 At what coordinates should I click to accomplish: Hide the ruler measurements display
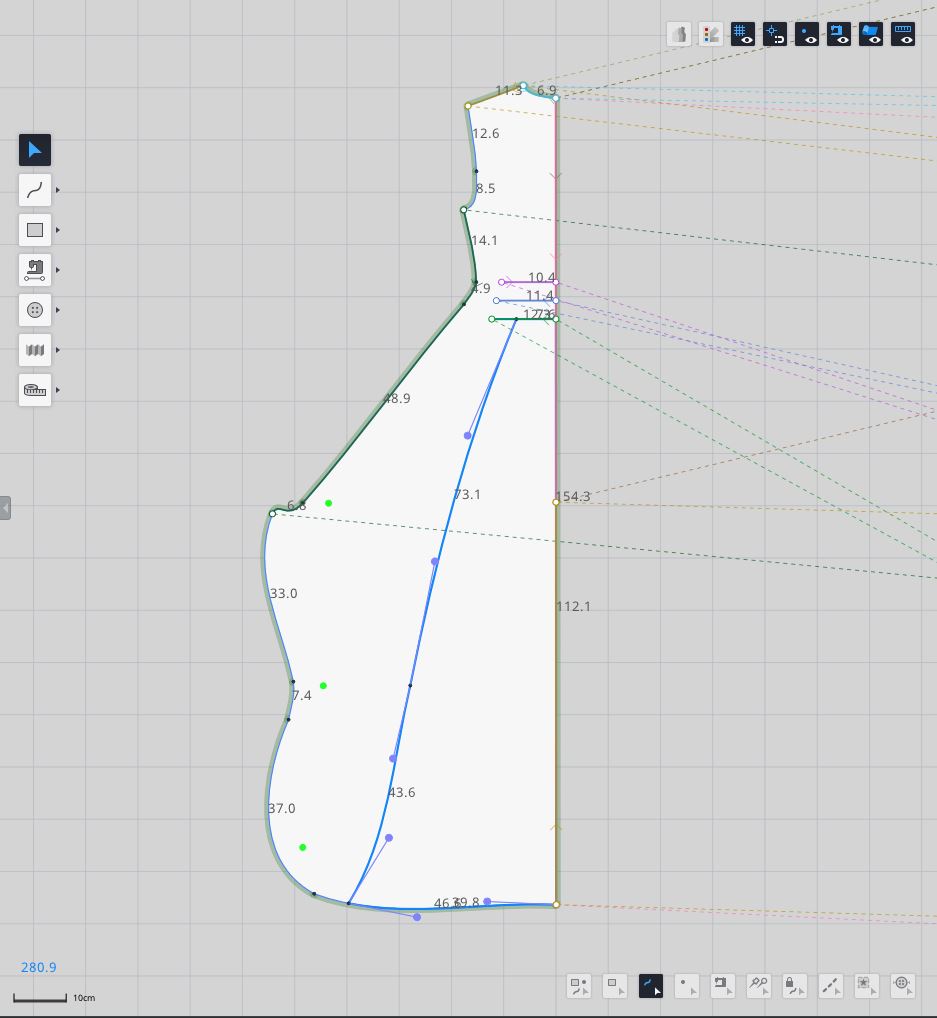point(903,35)
